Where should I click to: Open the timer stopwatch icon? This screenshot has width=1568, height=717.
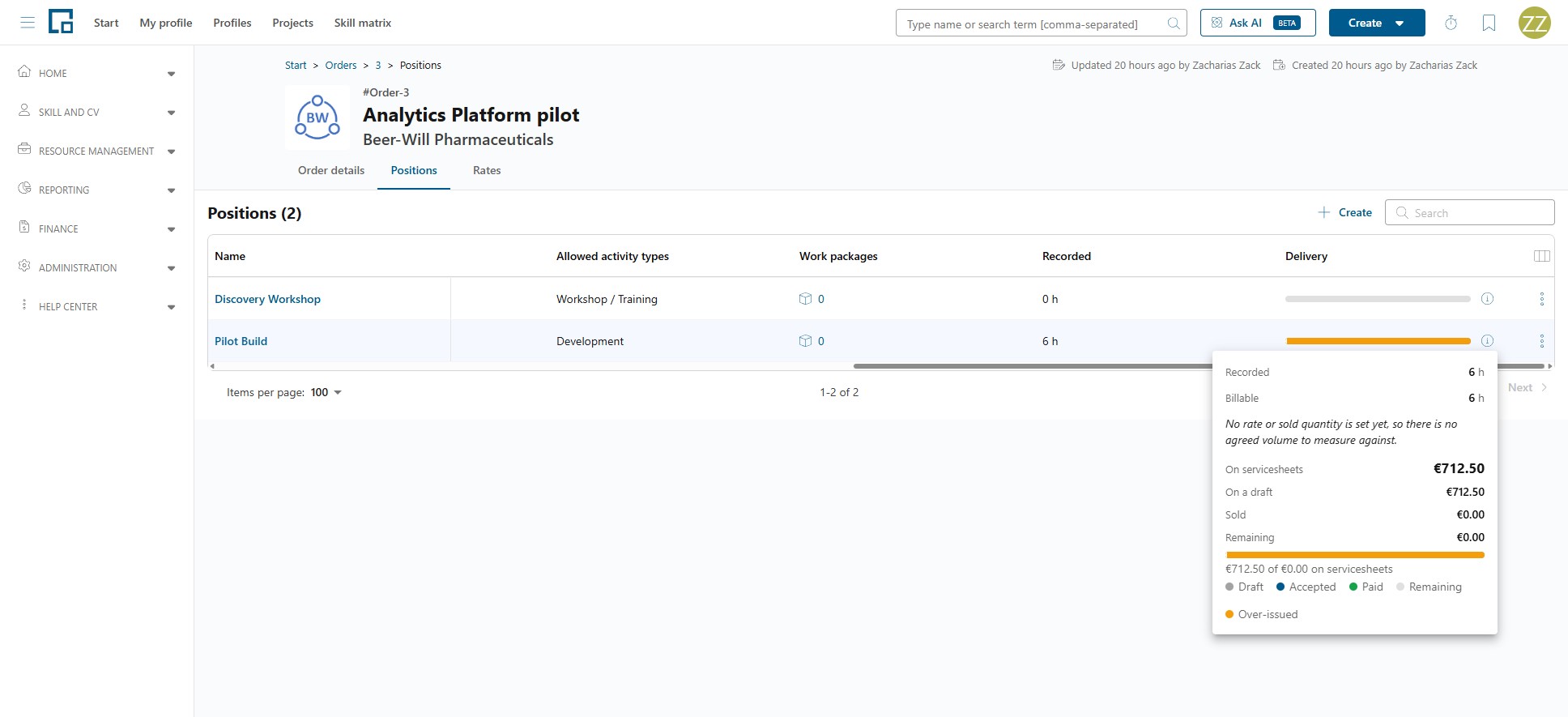pos(1451,23)
